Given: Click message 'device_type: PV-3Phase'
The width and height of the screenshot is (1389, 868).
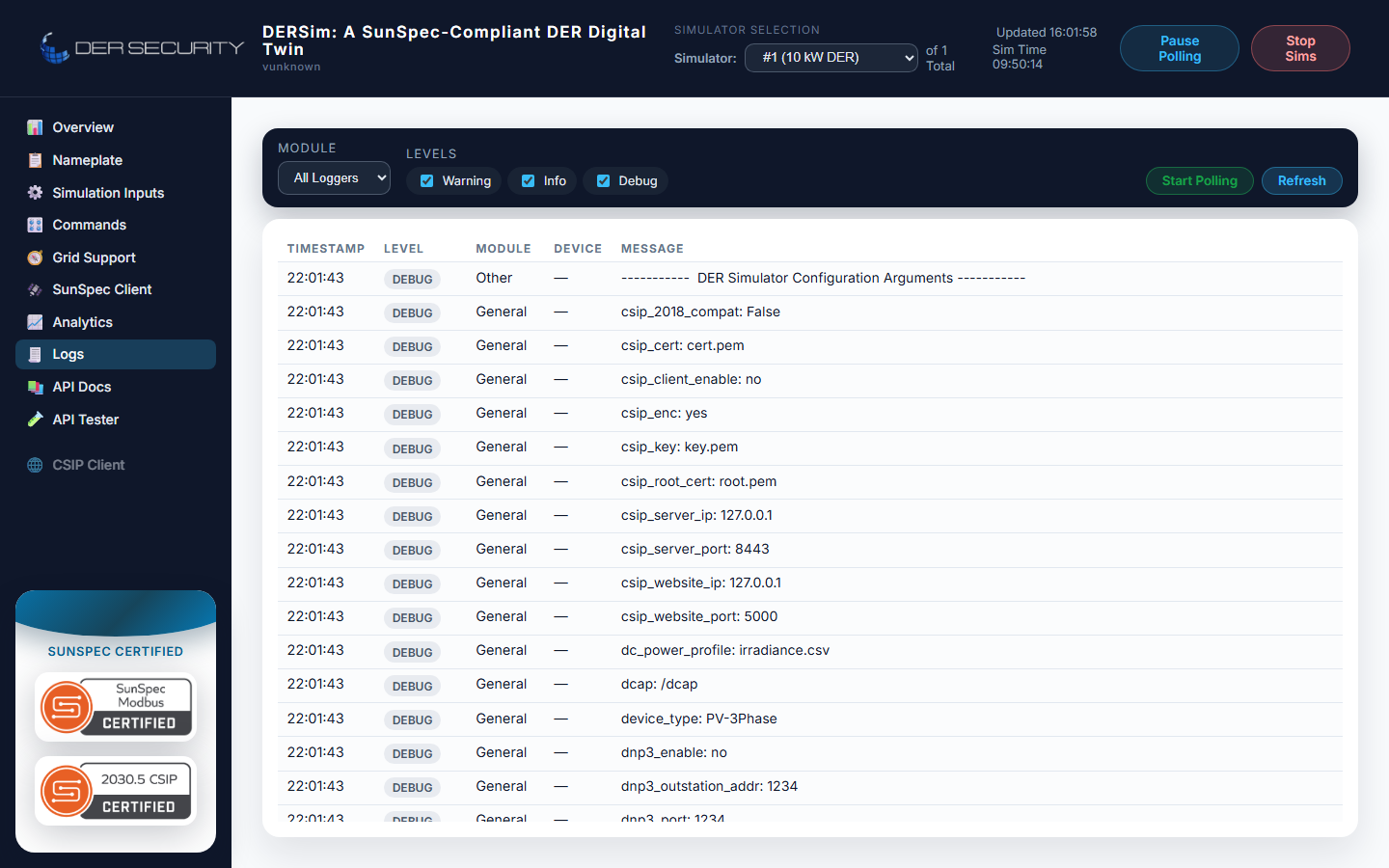Looking at the screenshot, I should (699, 719).
